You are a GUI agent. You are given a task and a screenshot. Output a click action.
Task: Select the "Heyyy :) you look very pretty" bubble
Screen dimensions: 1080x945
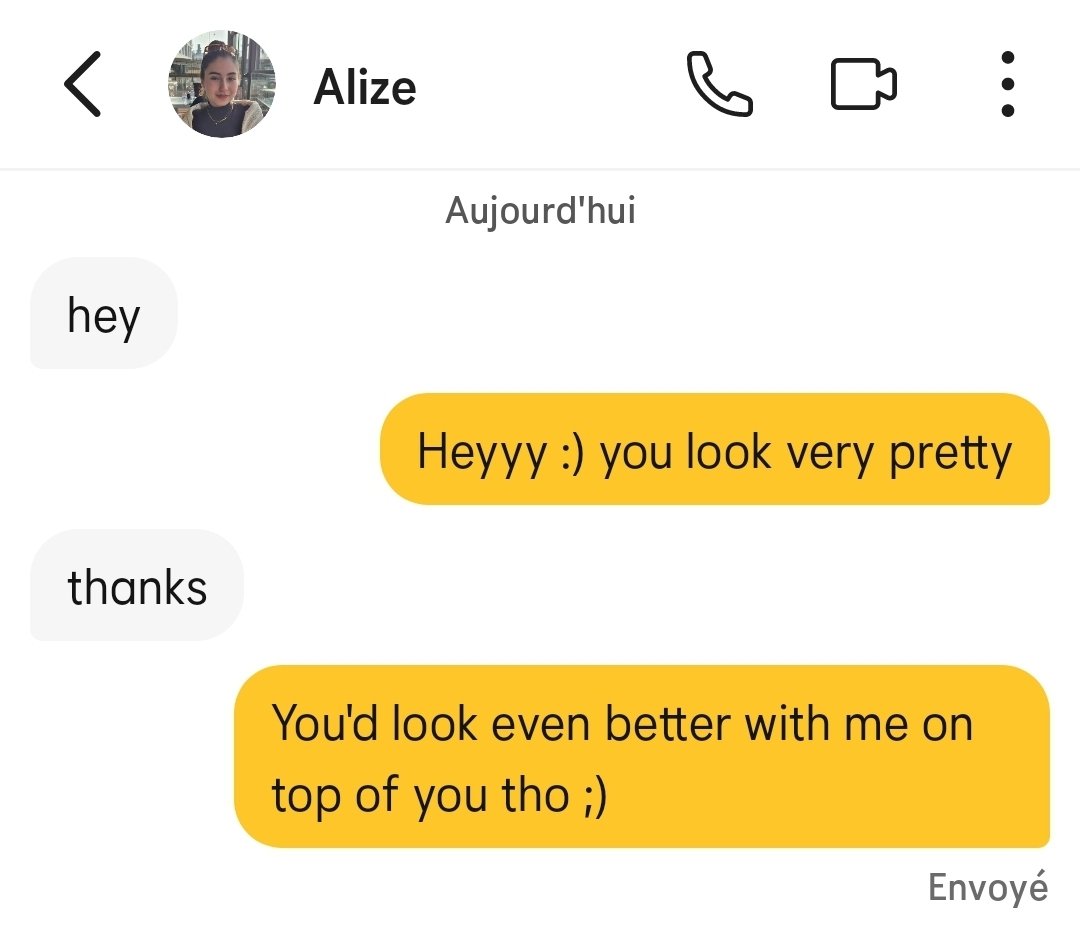coord(714,449)
